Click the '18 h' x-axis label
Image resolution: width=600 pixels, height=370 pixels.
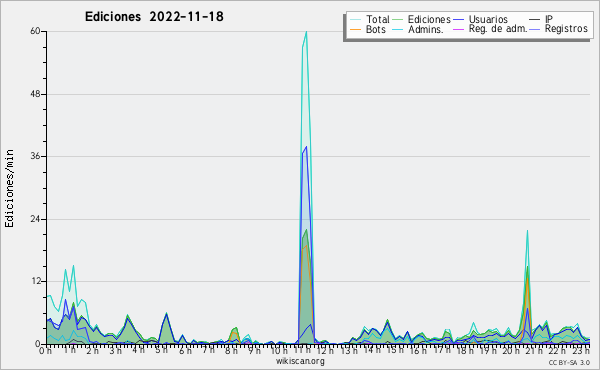465,350
